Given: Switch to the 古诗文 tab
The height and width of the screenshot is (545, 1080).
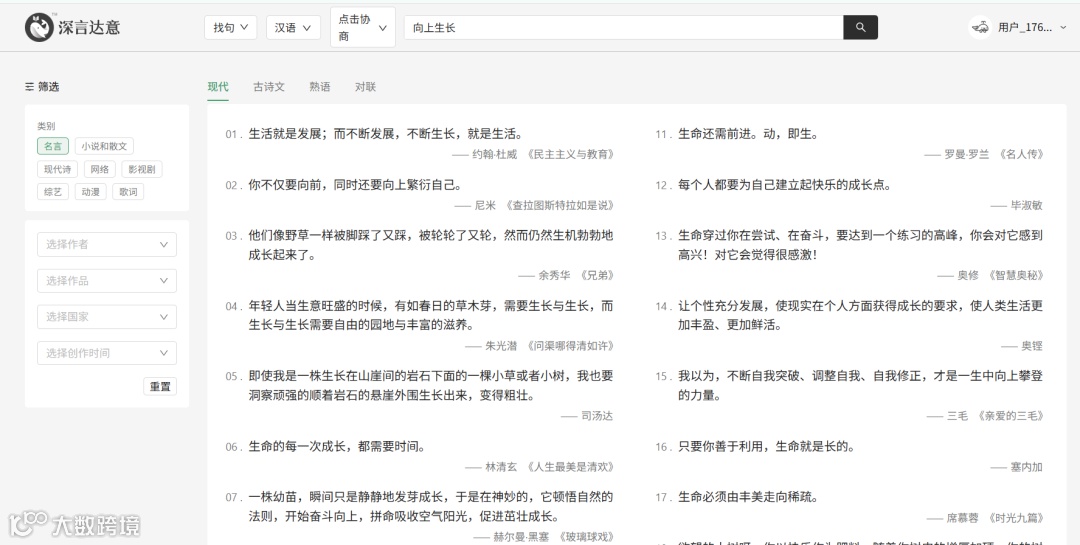Looking at the screenshot, I should (269, 87).
